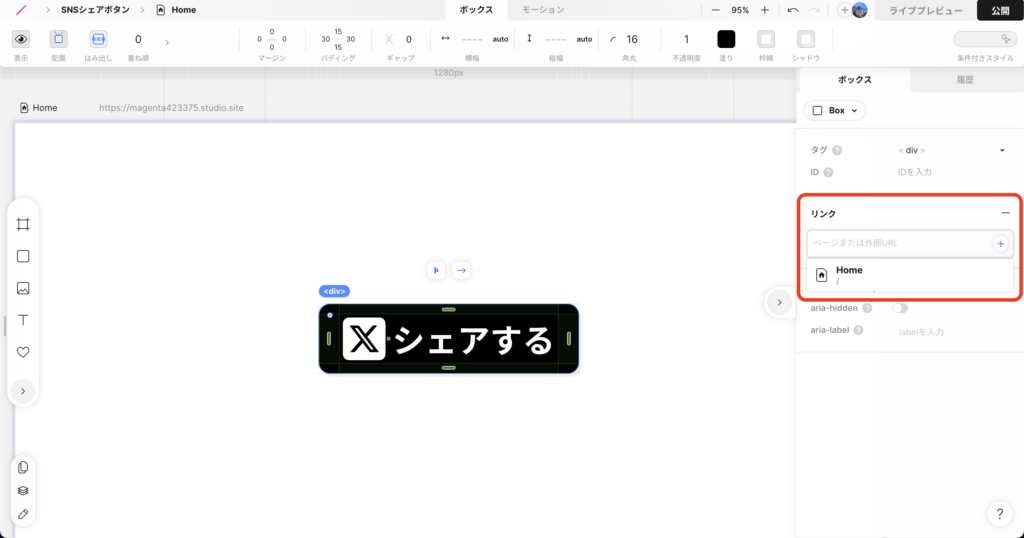1024x538 pixels.
Task: Expand toolbar chevron next to 重ね順
Action: [x=167, y=42]
